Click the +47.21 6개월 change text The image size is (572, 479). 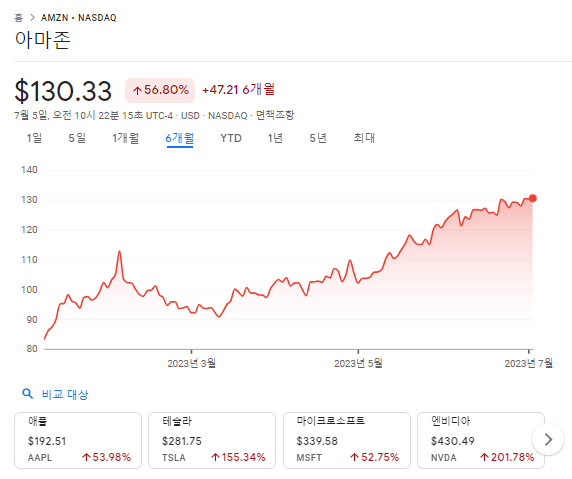pos(238,89)
